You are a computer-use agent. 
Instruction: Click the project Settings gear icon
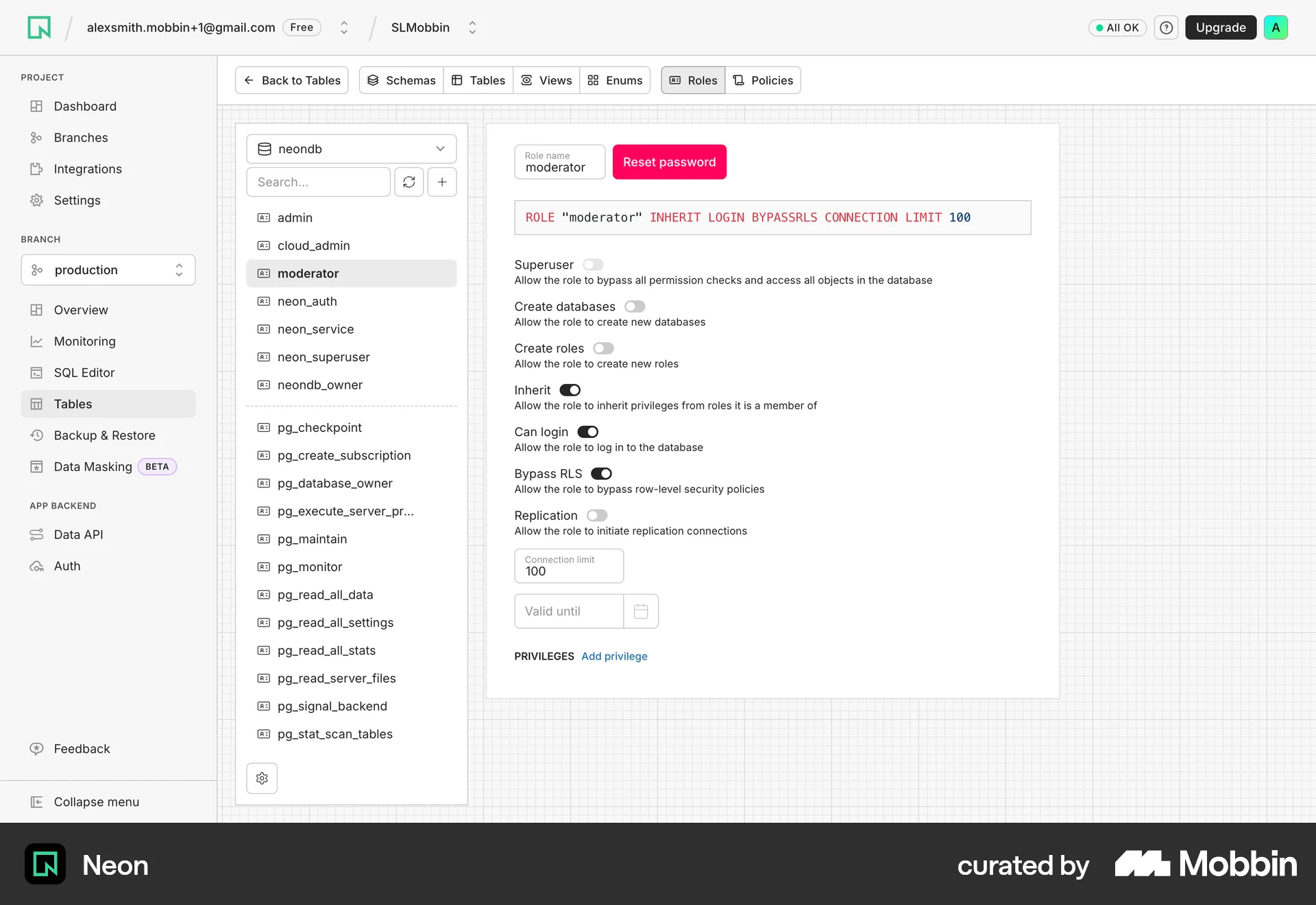click(x=36, y=200)
